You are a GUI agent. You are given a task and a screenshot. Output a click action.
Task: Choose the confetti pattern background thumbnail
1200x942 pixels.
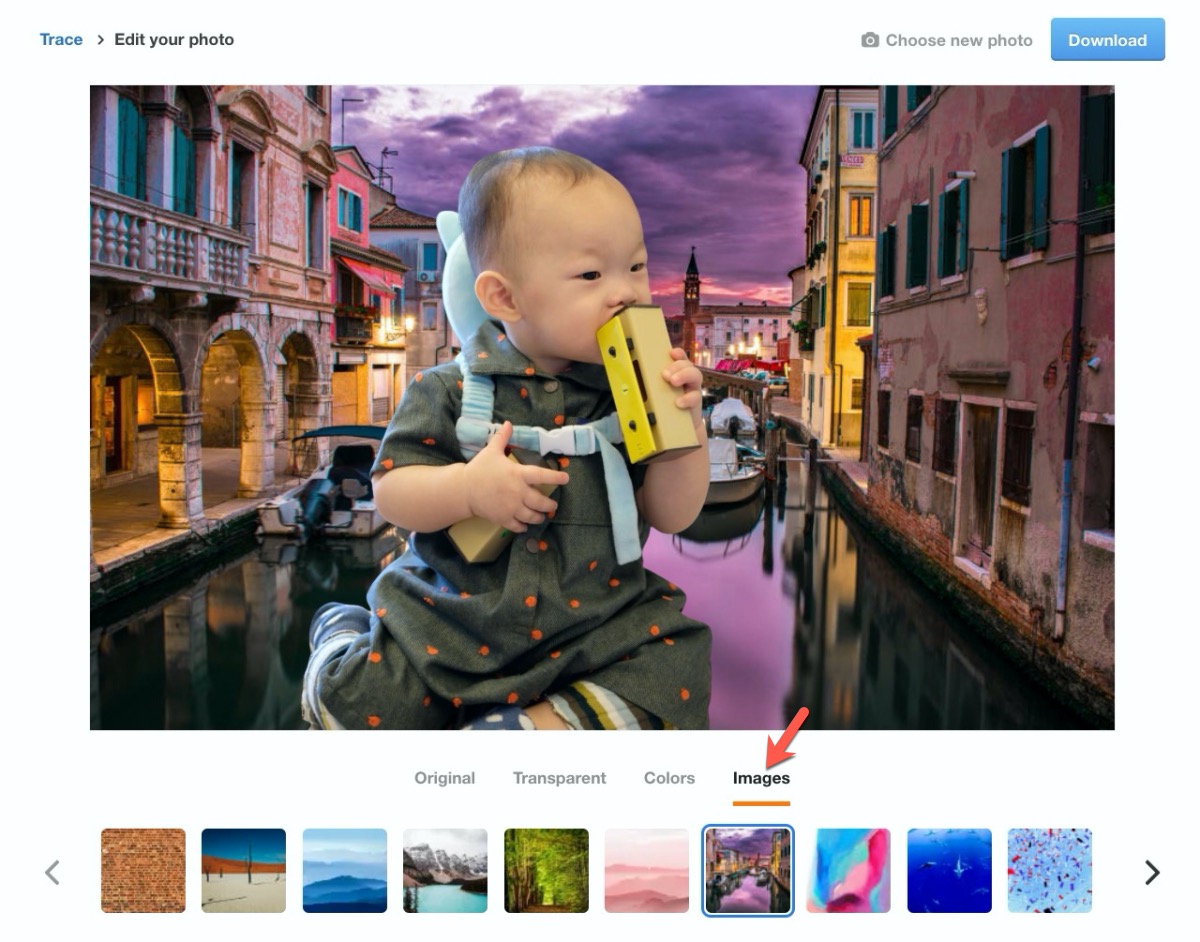[1050, 870]
